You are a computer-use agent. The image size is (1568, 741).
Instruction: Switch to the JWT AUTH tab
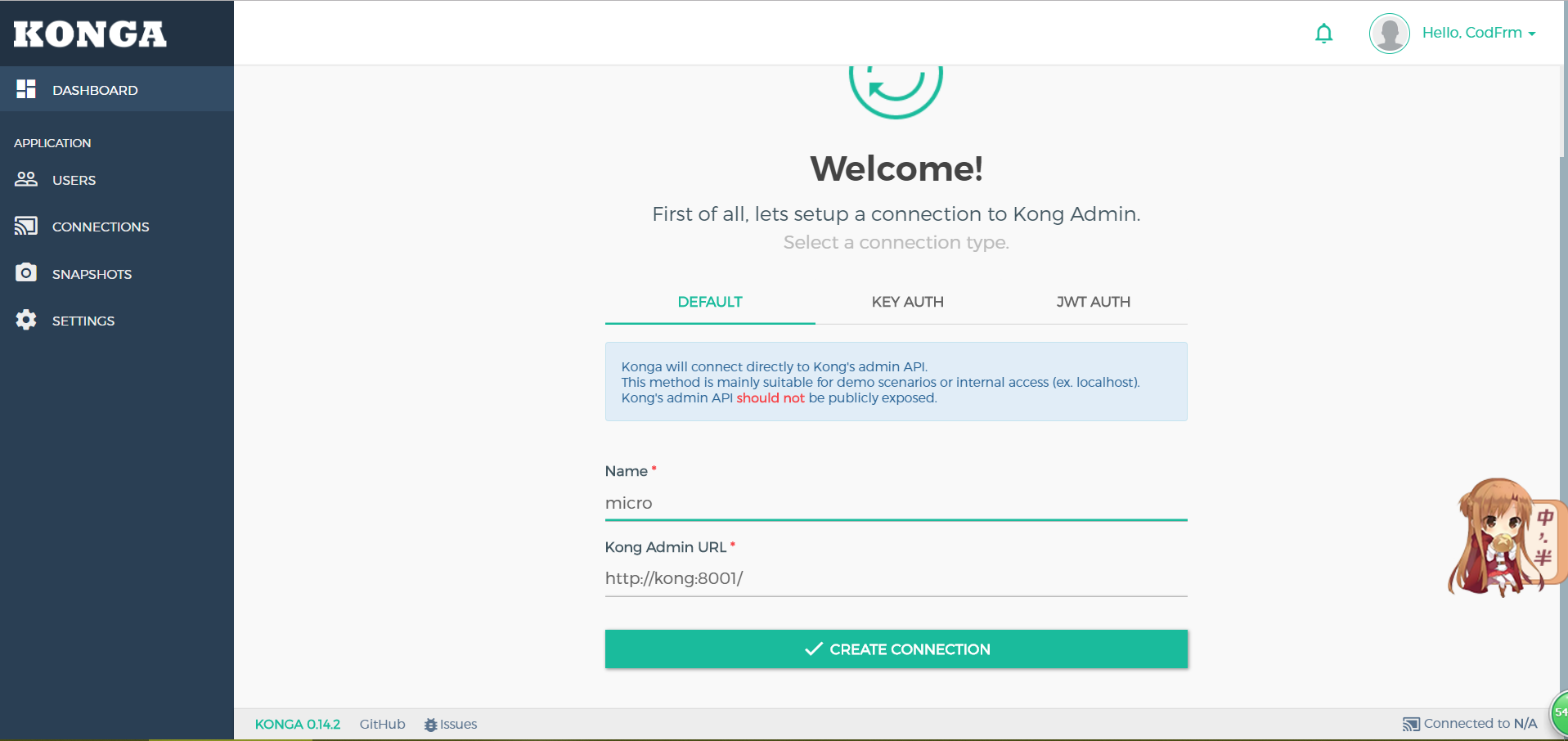tap(1093, 302)
